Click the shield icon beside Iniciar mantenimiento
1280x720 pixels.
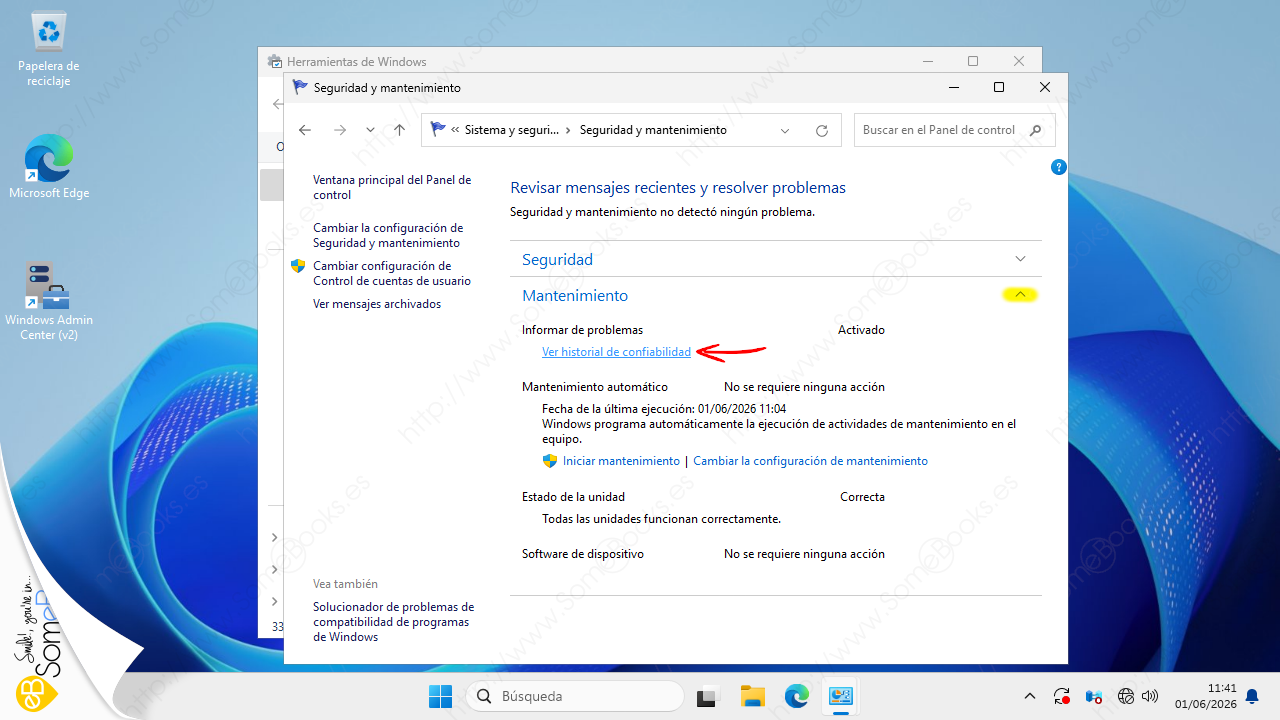549,461
